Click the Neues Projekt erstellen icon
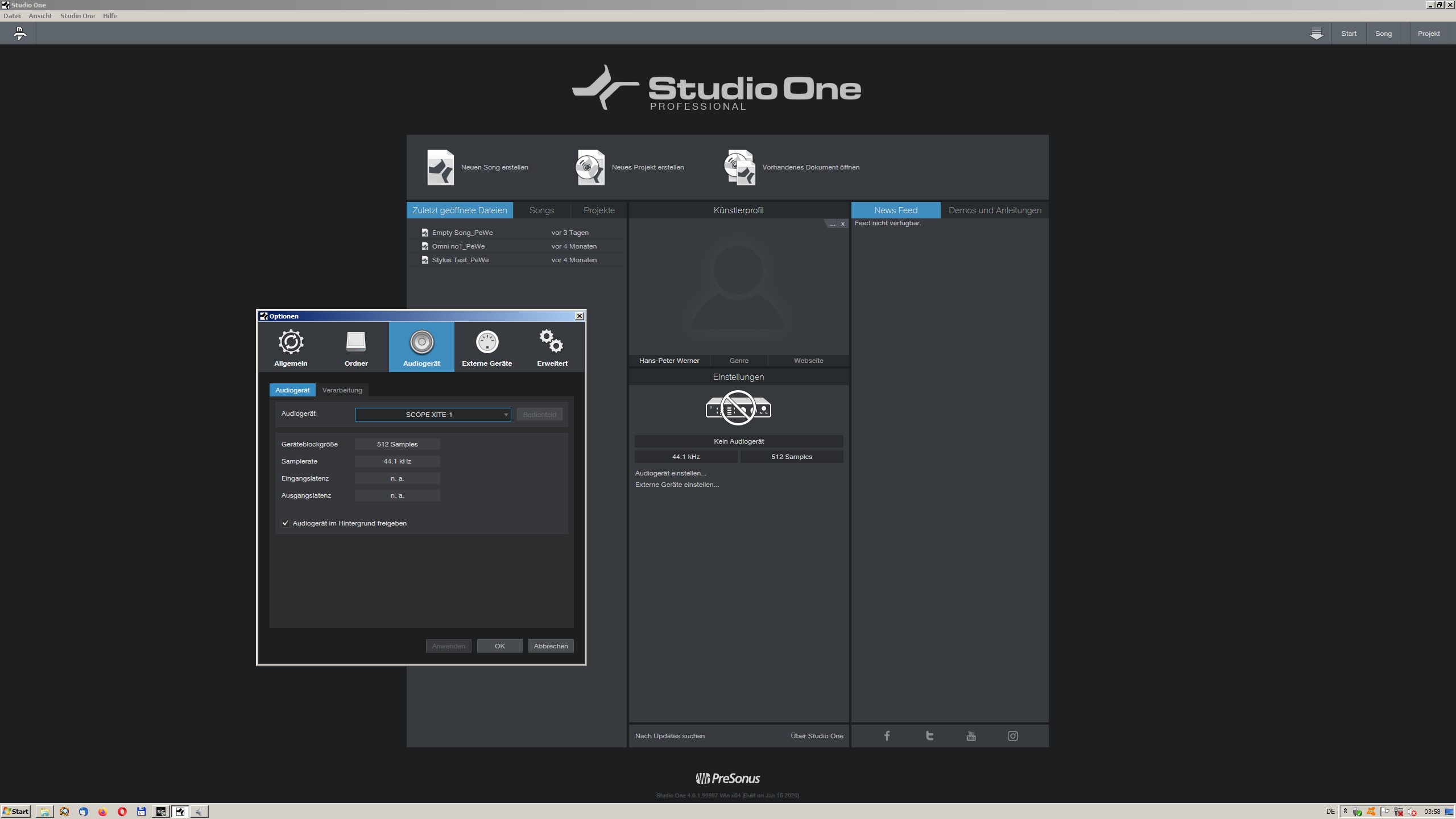Viewport: 1456px width, 819px height. [x=590, y=167]
